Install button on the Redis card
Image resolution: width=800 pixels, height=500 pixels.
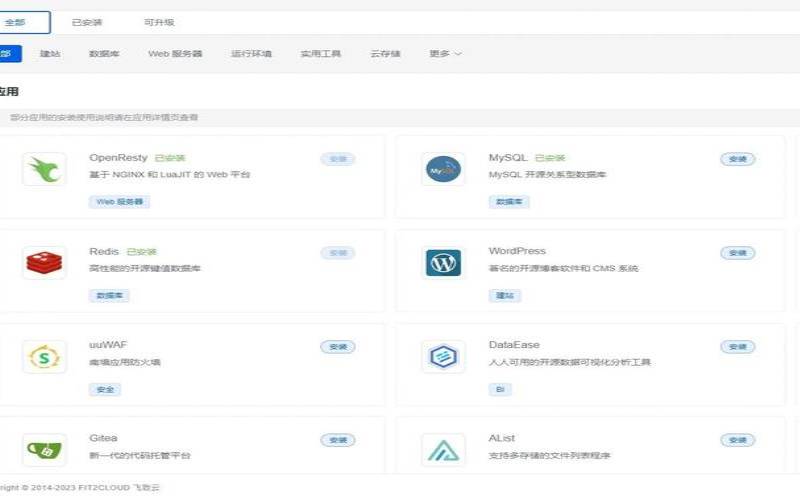click(338, 253)
